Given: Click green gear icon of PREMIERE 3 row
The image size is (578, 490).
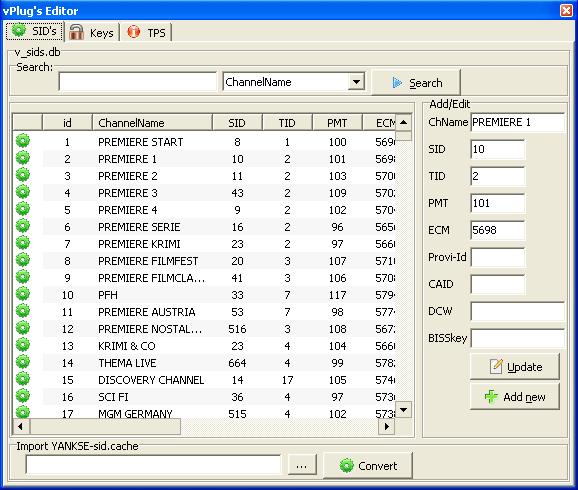Looking at the screenshot, I should (x=23, y=191).
